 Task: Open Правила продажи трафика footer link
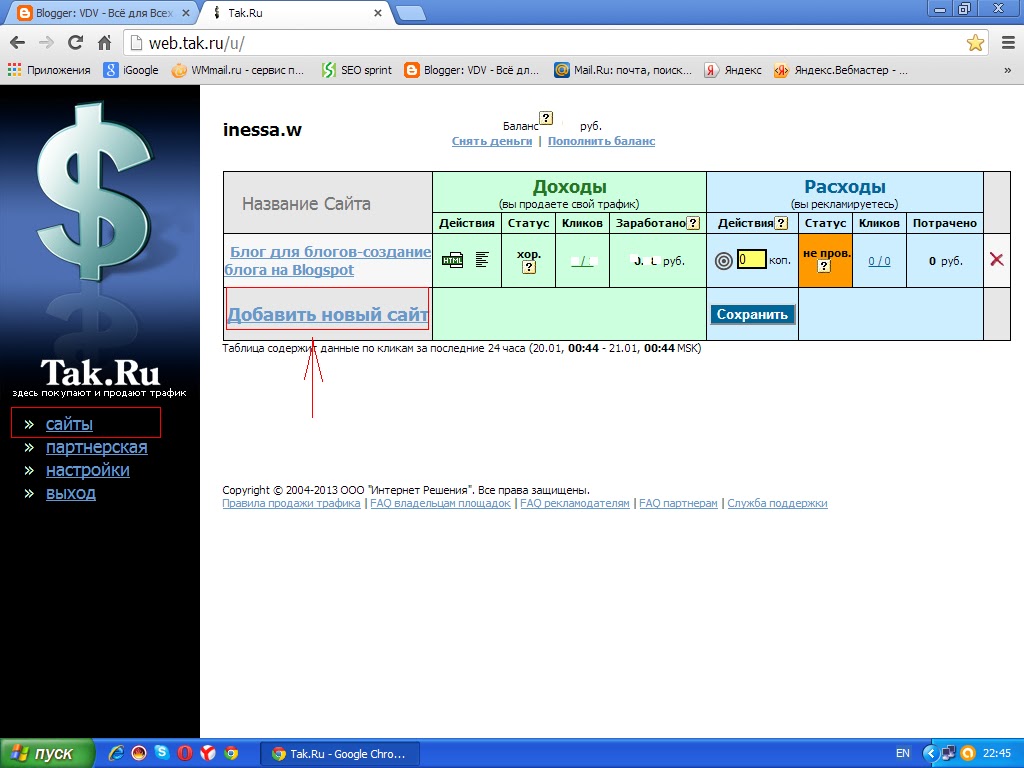pyautogui.click(x=291, y=504)
